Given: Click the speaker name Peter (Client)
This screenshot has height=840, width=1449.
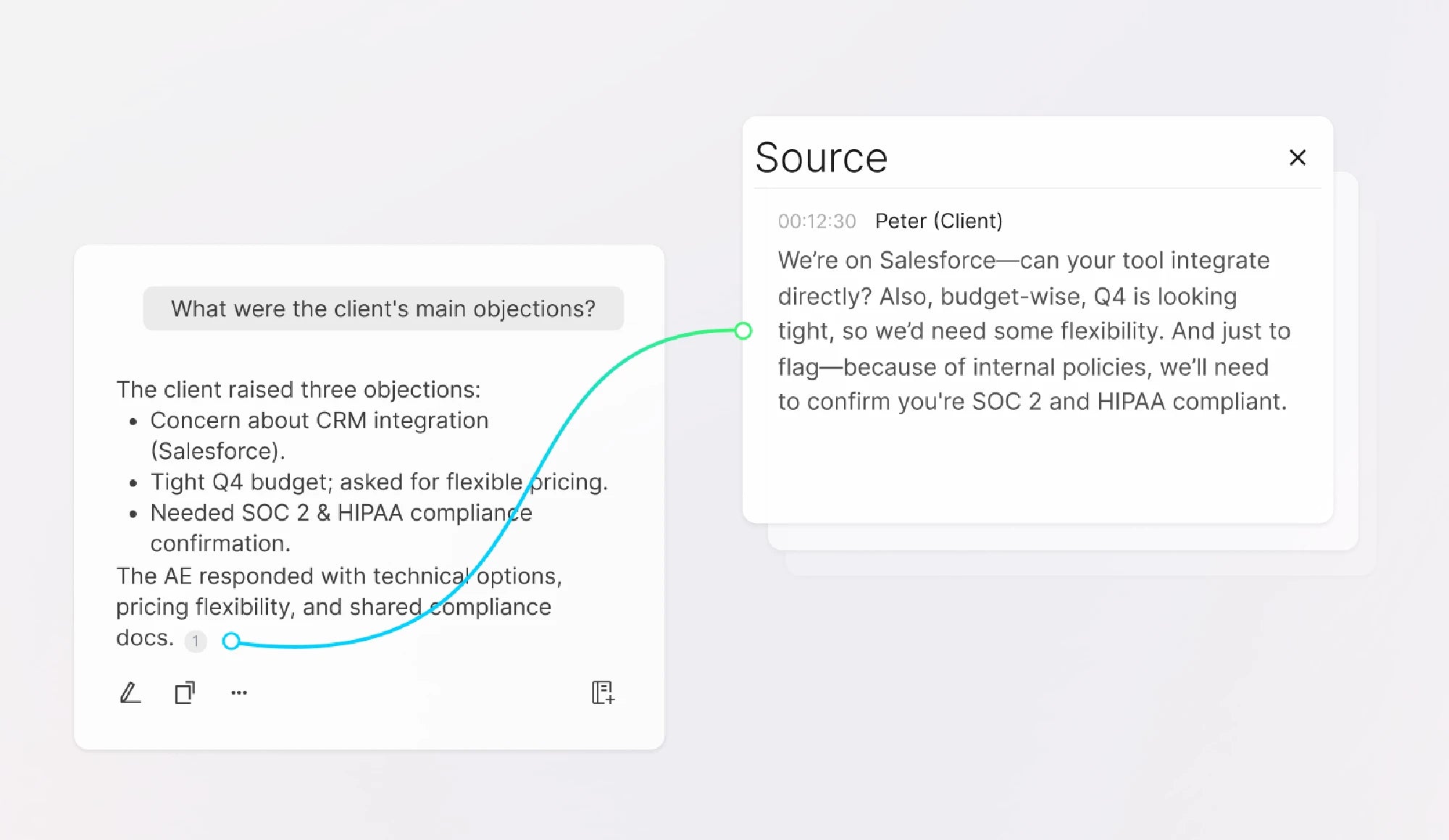Looking at the screenshot, I should pyautogui.click(x=938, y=221).
